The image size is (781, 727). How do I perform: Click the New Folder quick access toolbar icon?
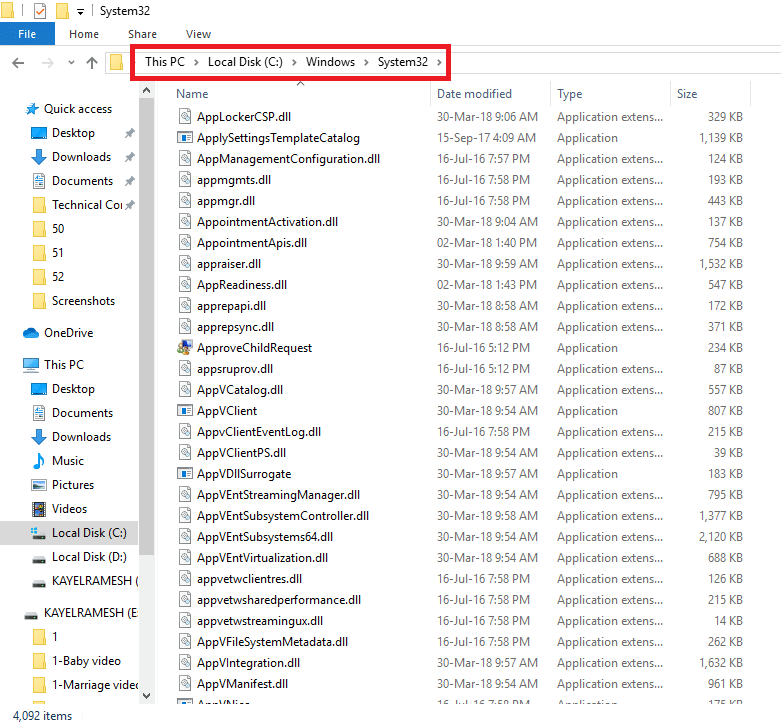click(62, 10)
